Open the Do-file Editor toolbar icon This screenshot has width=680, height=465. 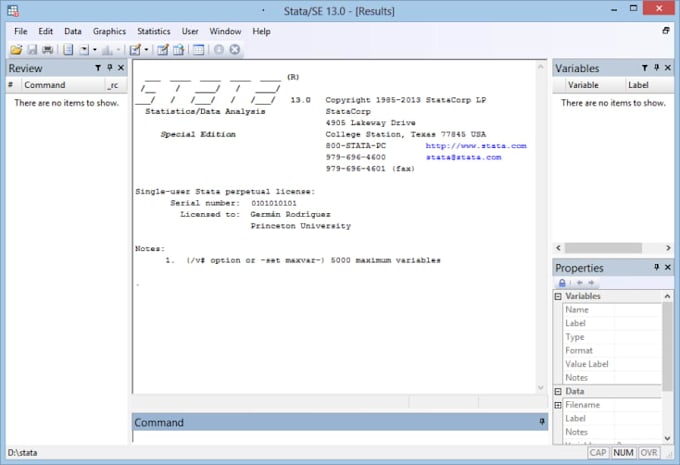coord(135,50)
